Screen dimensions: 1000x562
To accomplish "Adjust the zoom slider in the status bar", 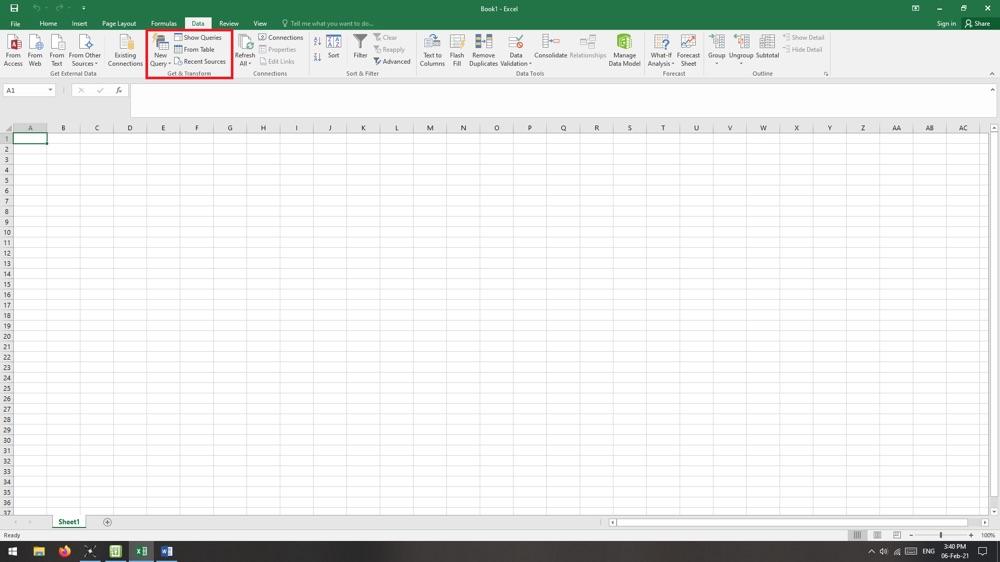I will tap(940, 535).
